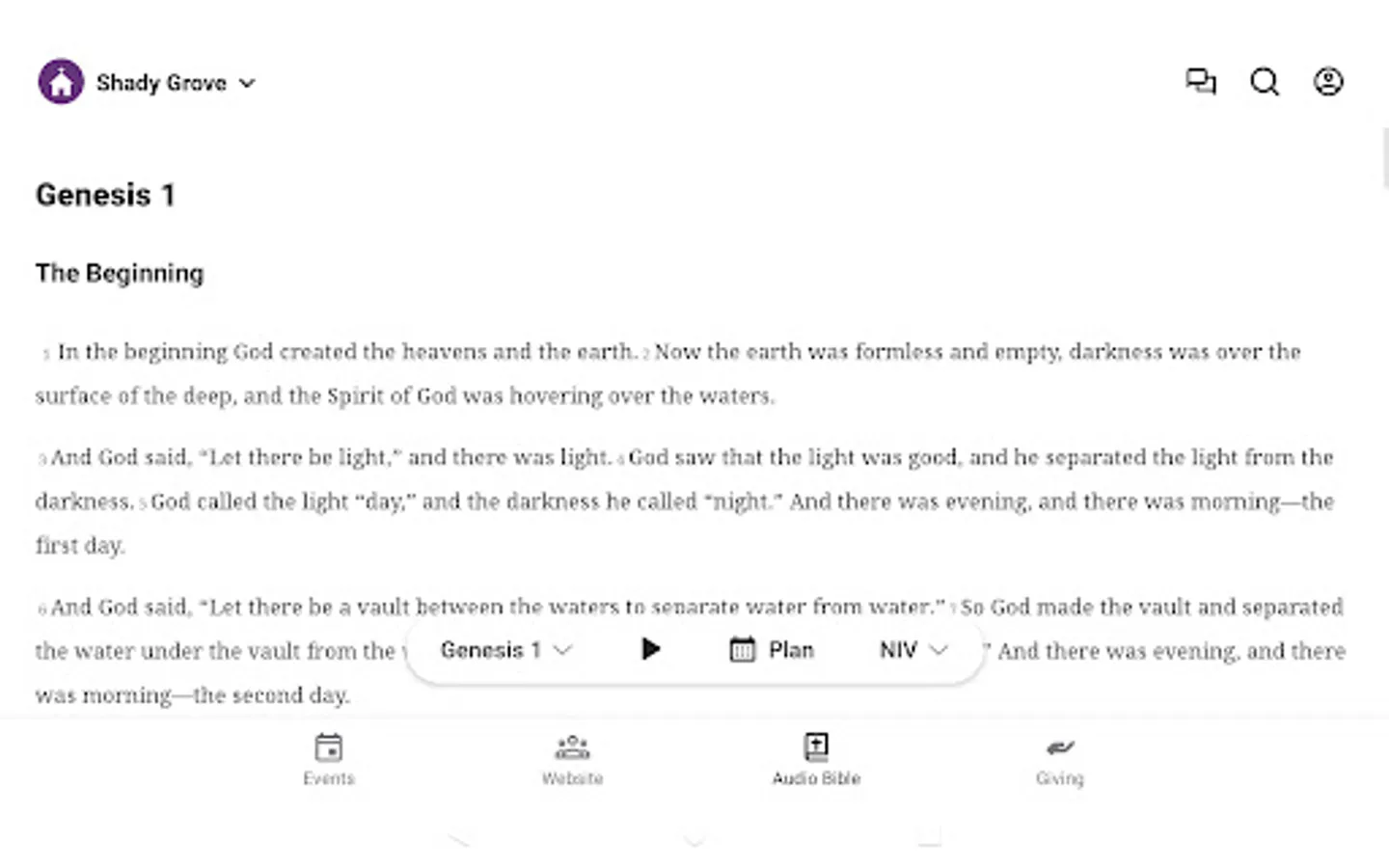Open the Events tab
Image resolution: width=1389 pixels, height=868 pixels.
(x=329, y=760)
